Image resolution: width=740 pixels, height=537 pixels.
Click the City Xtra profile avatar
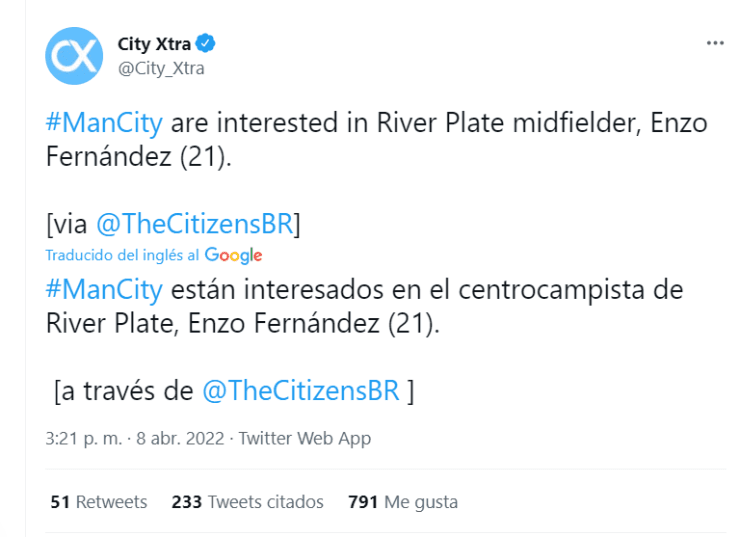(x=74, y=55)
